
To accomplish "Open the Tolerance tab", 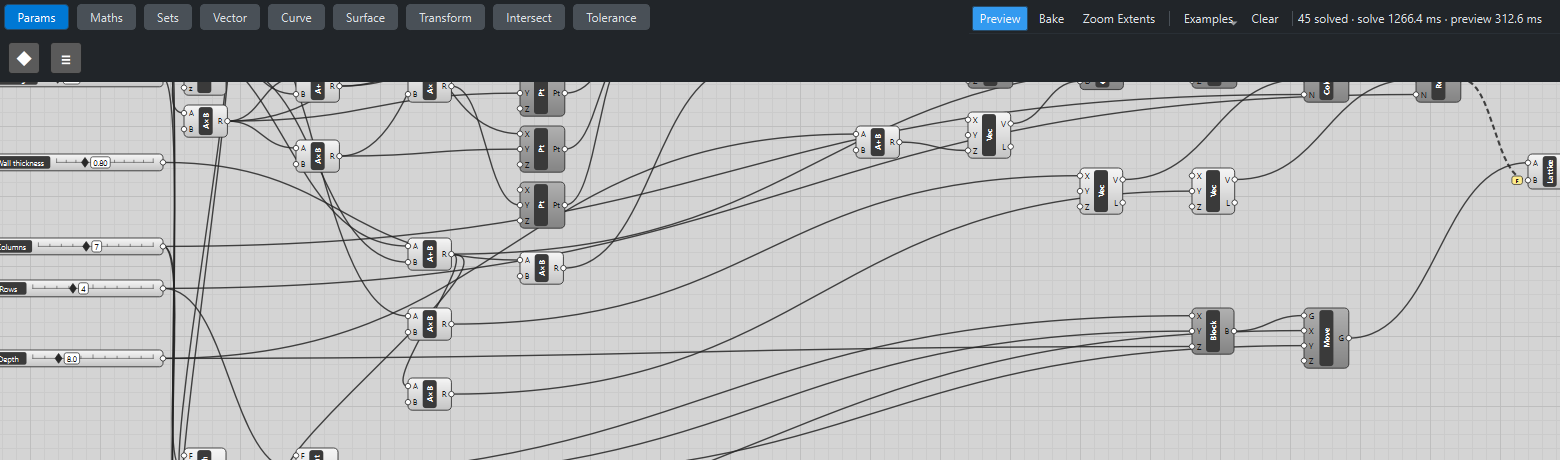I will click(x=612, y=18).
